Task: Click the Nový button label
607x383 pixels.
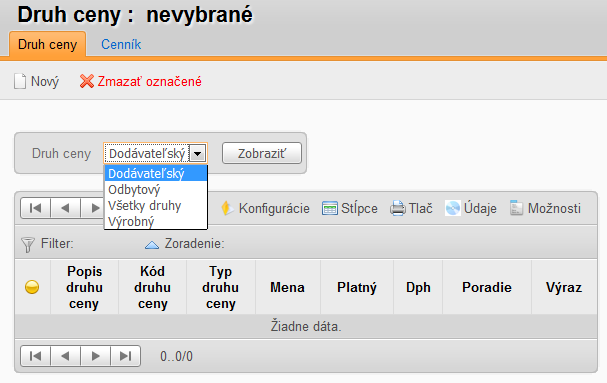Action: pyautogui.click(x=45, y=82)
